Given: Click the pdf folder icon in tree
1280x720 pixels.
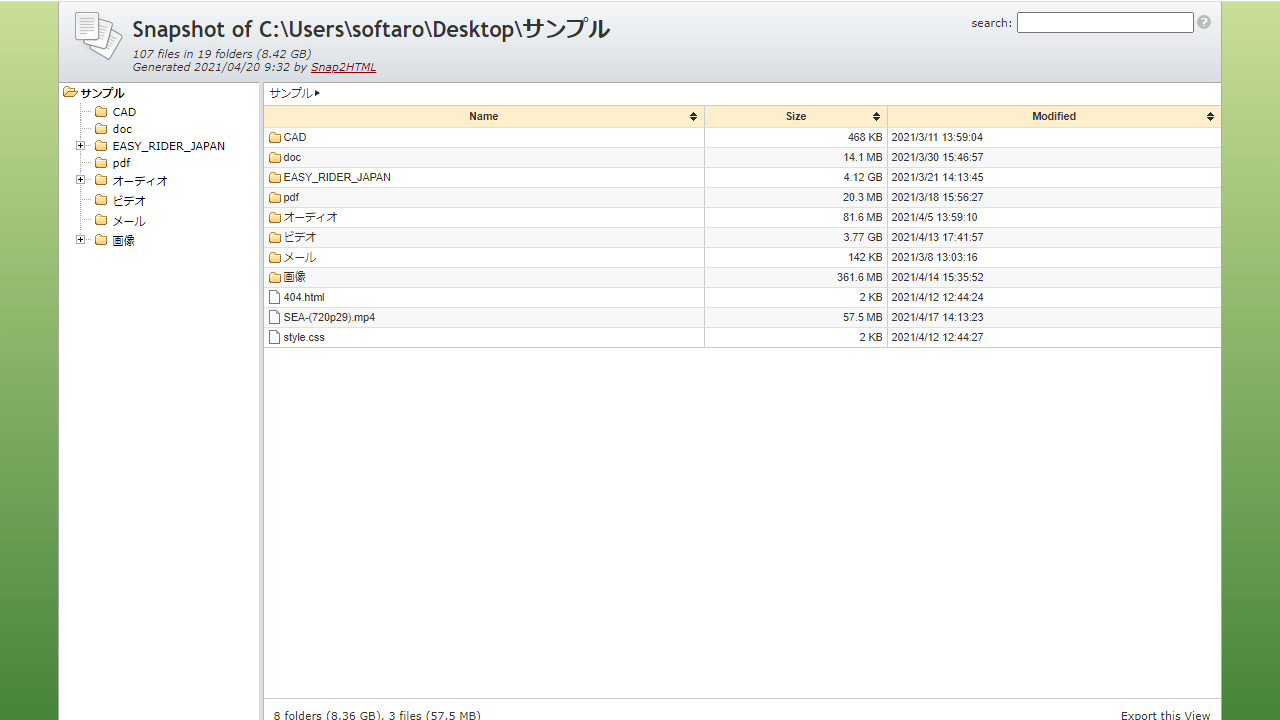Looking at the screenshot, I should tap(101, 163).
